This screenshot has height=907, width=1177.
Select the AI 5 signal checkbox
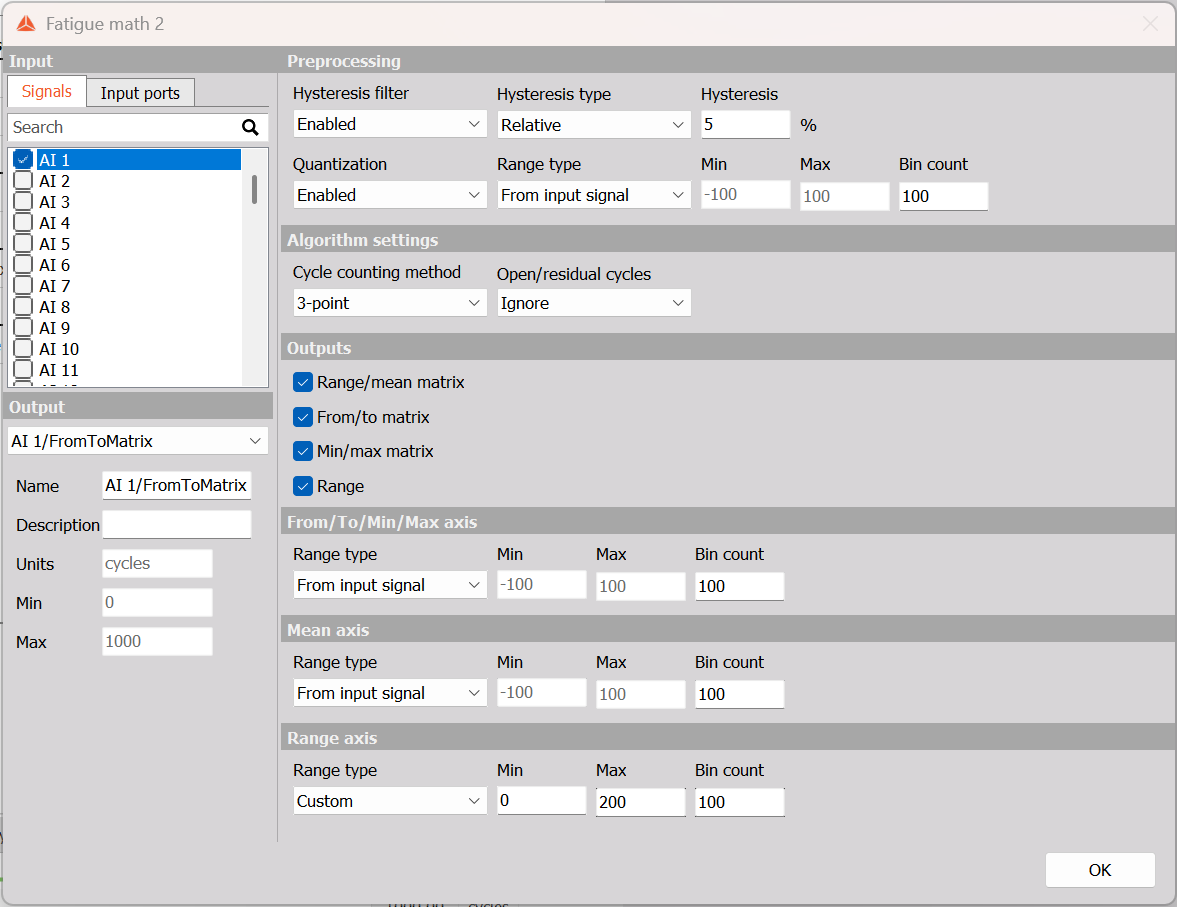click(x=23, y=243)
